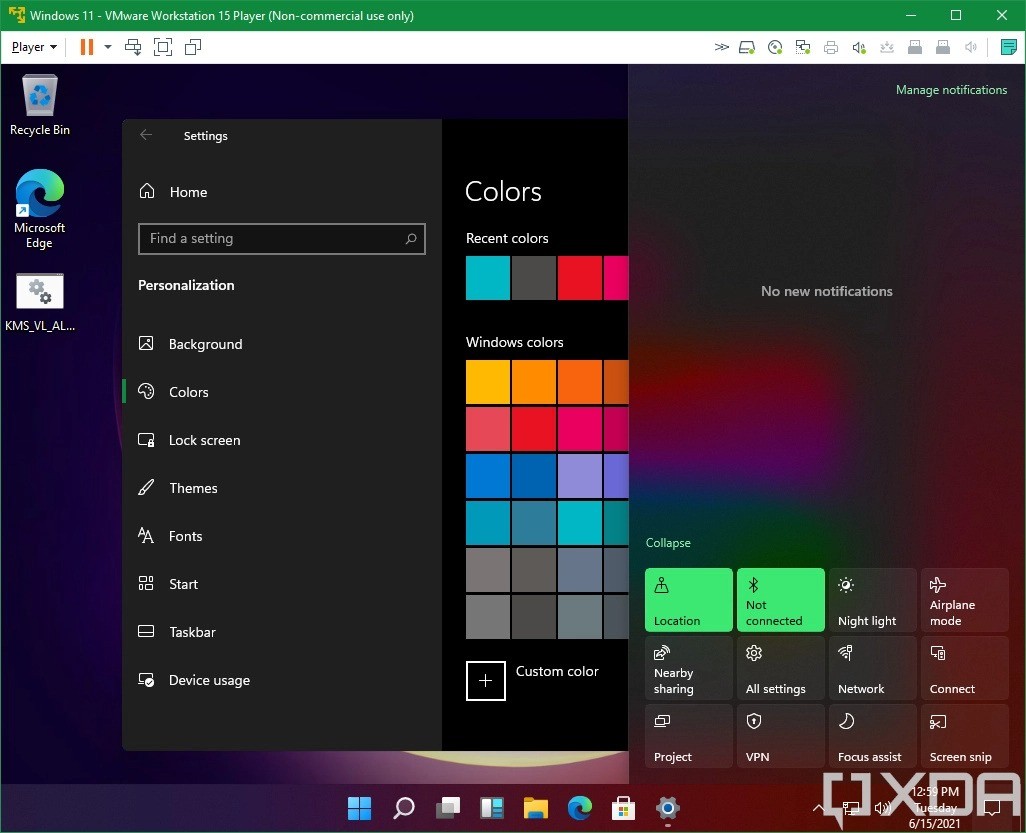Viewport: 1026px width, 833px height.
Task: Toggle Nearby sharing tile
Action: [x=688, y=668]
